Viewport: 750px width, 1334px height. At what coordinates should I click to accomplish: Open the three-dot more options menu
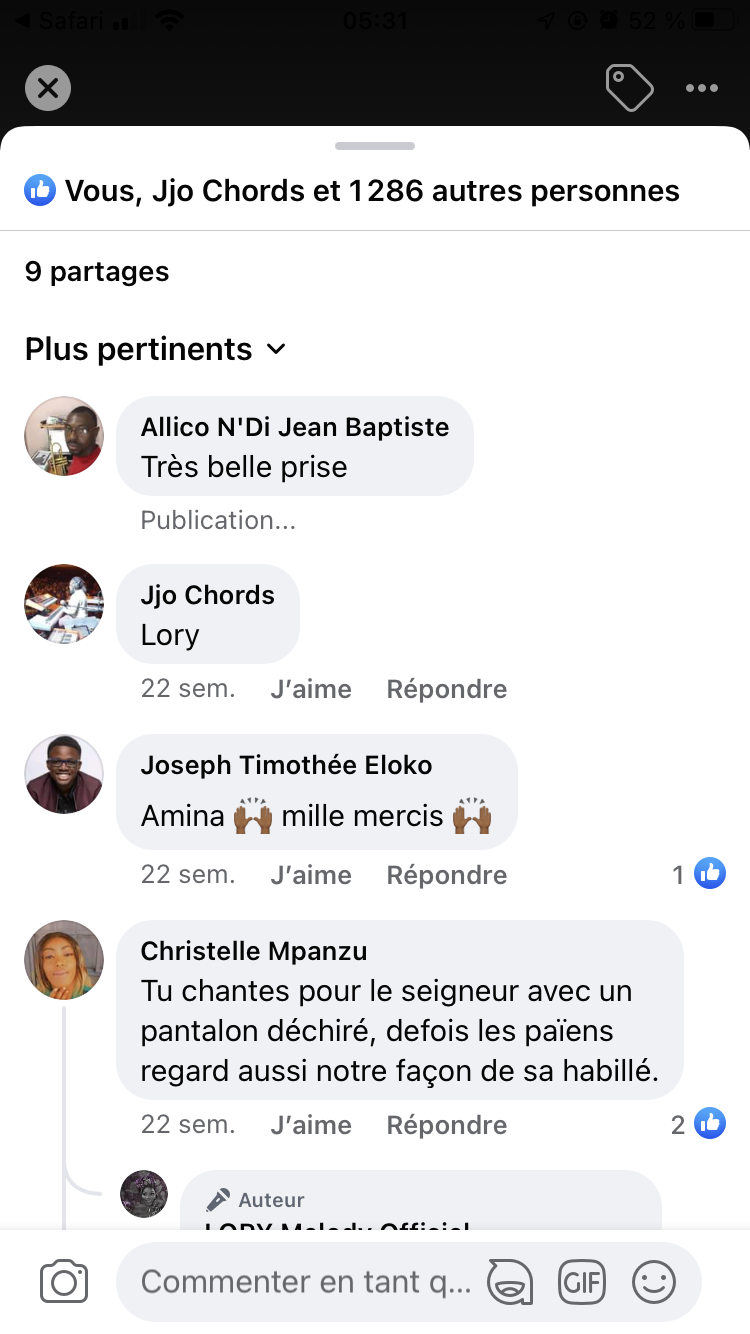tap(702, 88)
